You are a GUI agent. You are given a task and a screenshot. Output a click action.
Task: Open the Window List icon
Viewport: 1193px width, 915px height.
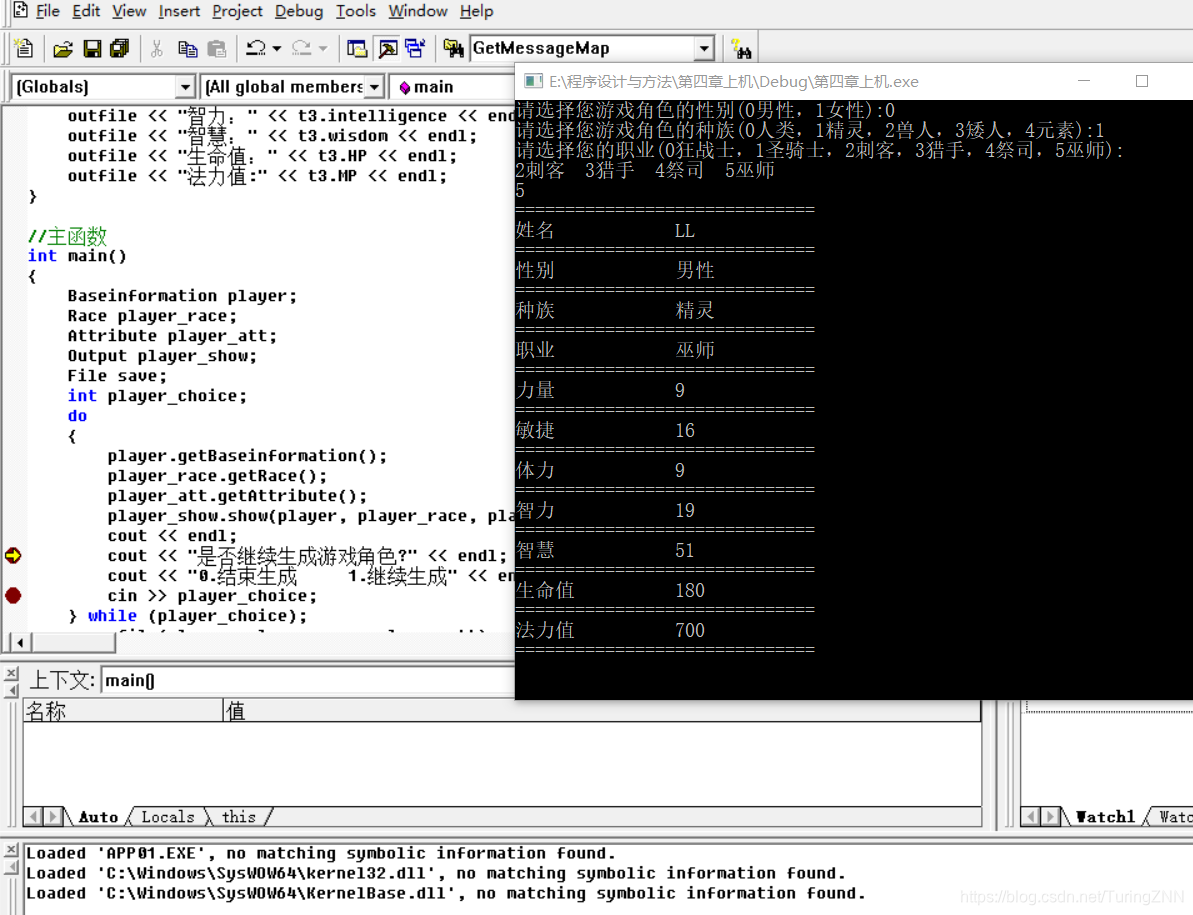pyautogui.click(x=415, y=49)
